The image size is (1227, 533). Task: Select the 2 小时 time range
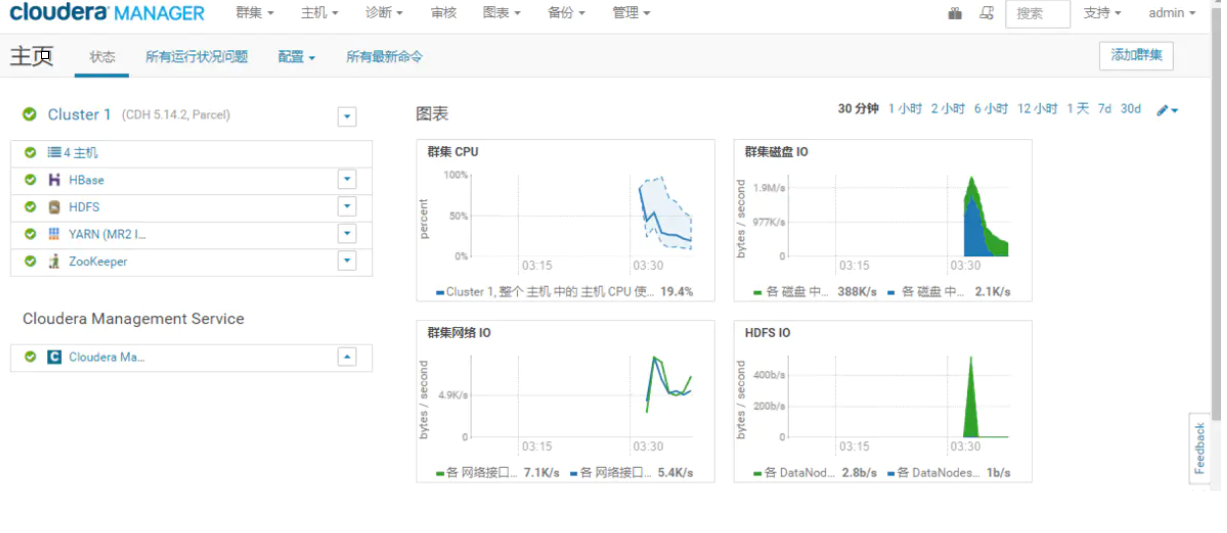point(948,109)
